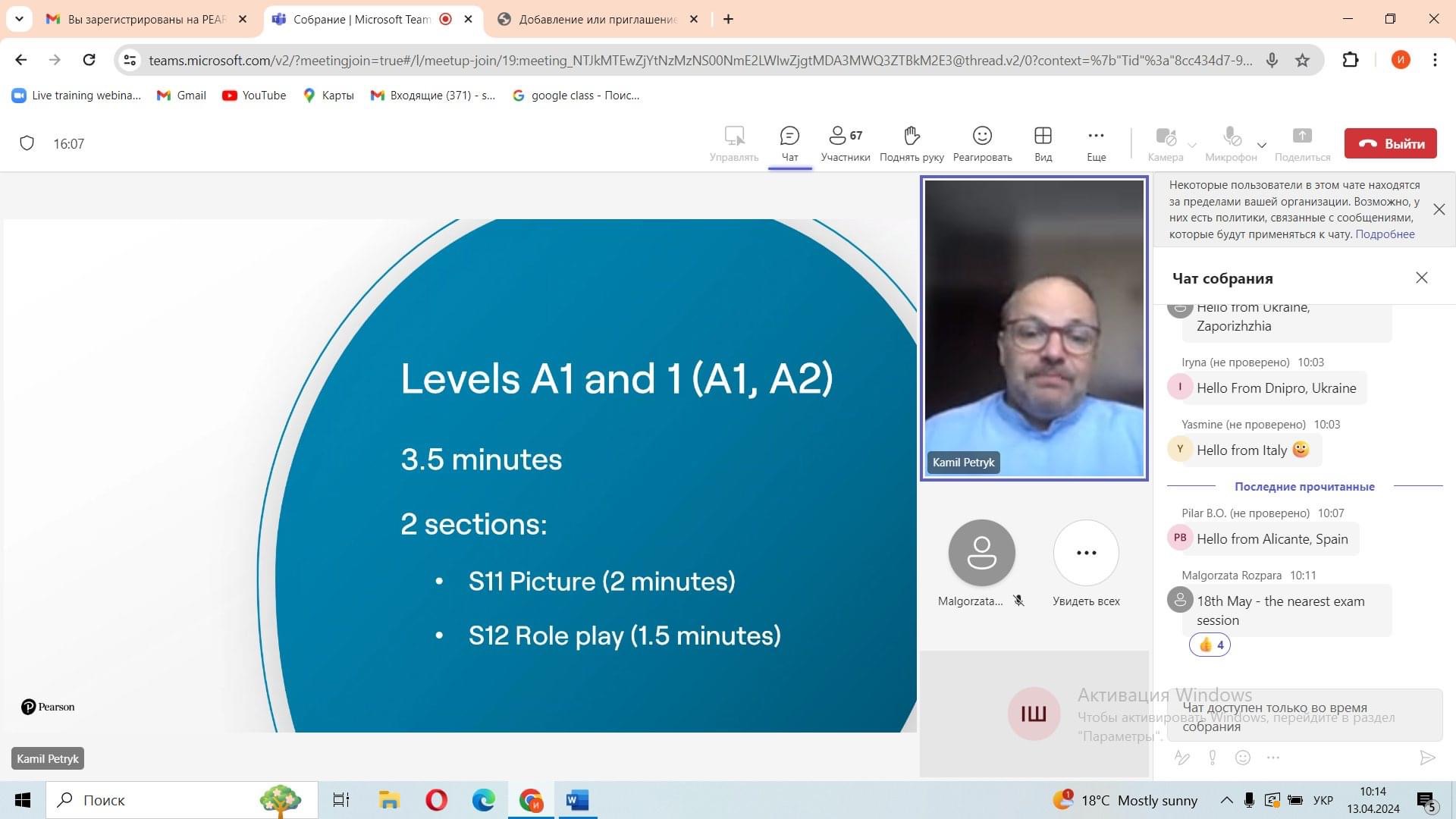Select the Собрание Microsoft Teams tab
This screenshot has height=819, width=1456.
362,20
